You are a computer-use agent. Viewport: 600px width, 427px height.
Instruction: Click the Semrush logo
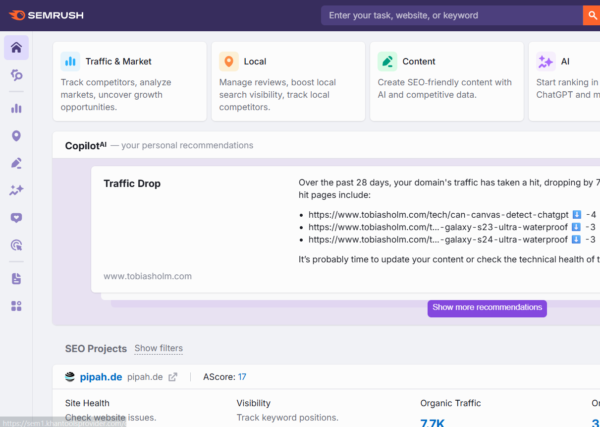pos(46,15)
